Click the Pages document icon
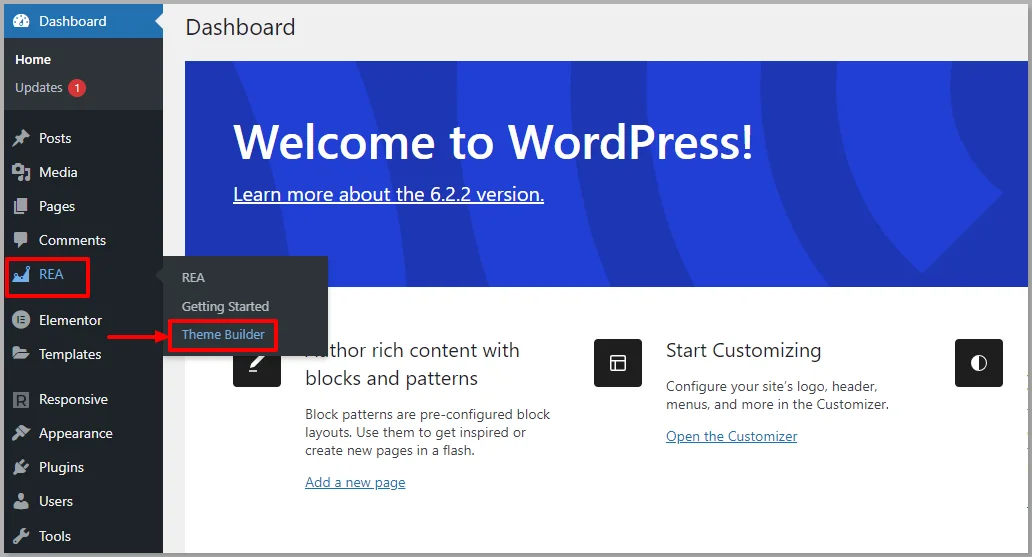 tap(21, 207)
